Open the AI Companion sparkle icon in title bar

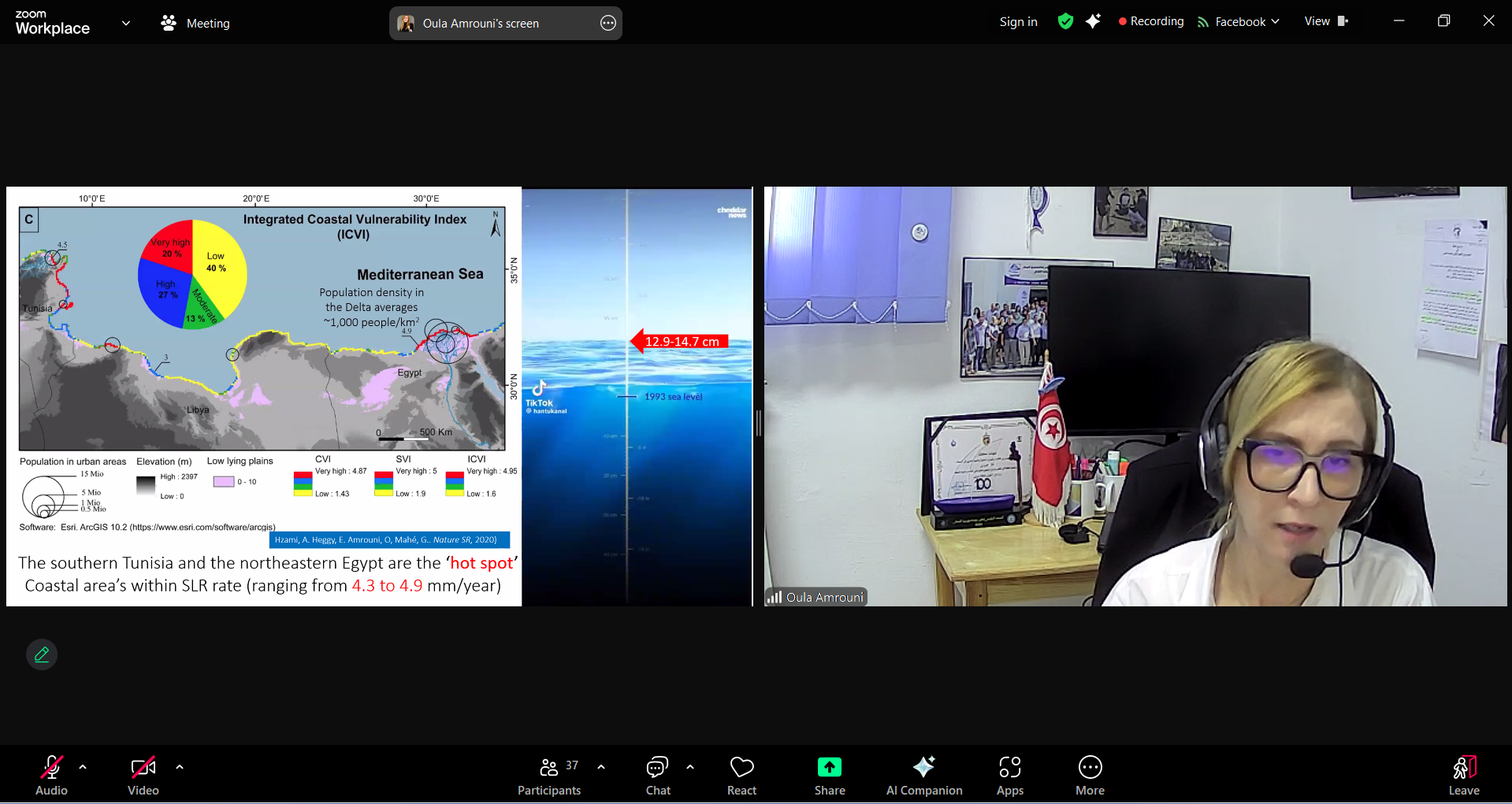click(1093, 21)
